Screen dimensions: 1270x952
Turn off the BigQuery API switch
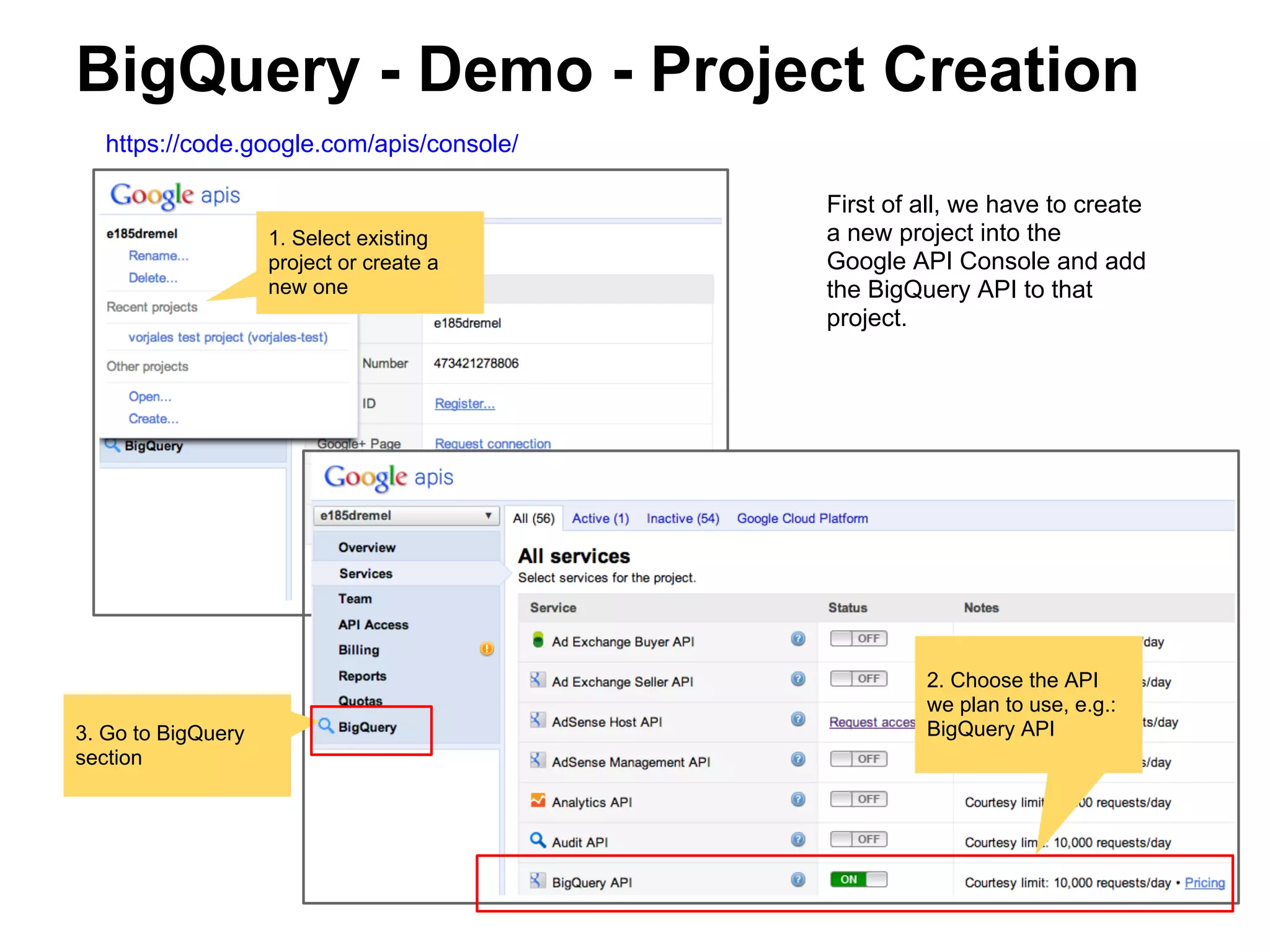859,879
